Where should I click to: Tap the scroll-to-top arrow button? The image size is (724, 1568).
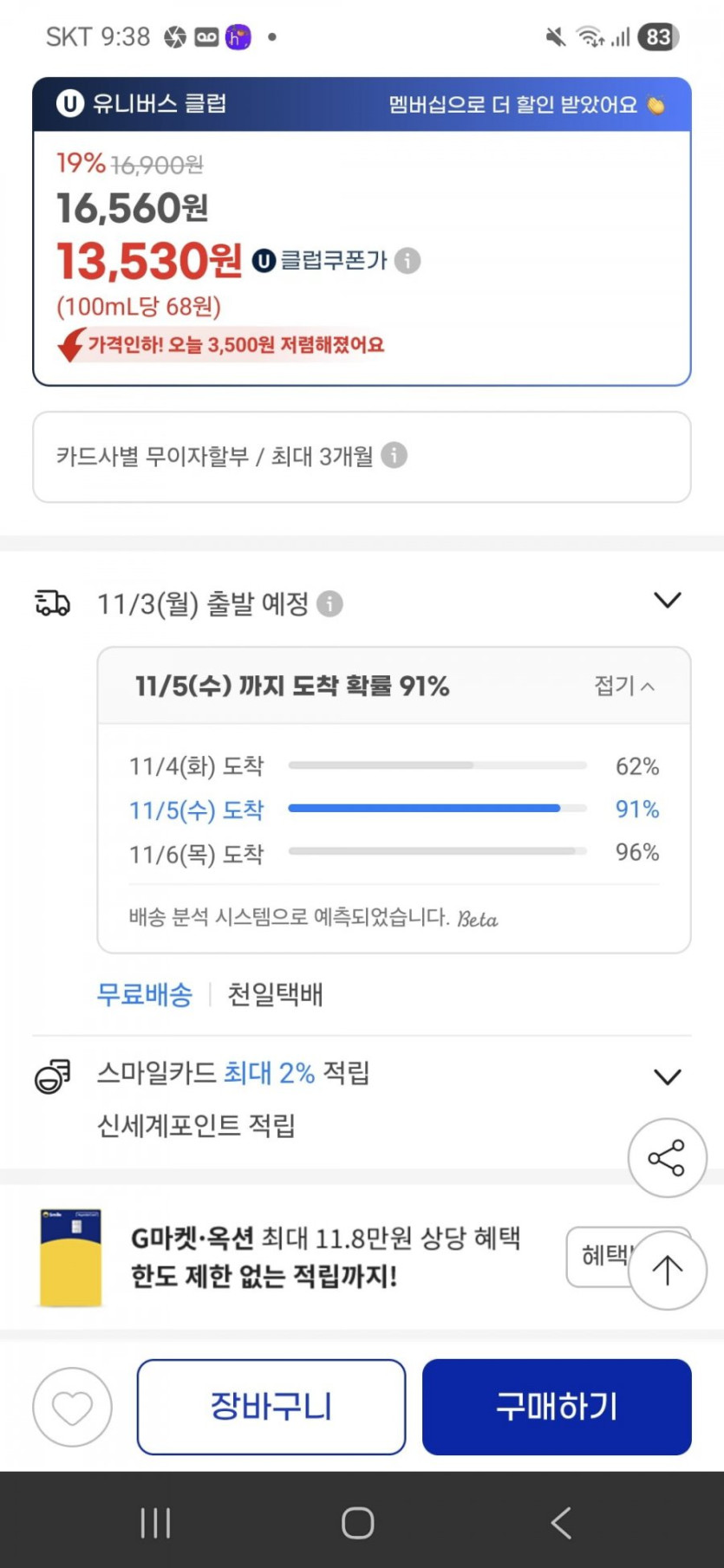pos(667,1271)
